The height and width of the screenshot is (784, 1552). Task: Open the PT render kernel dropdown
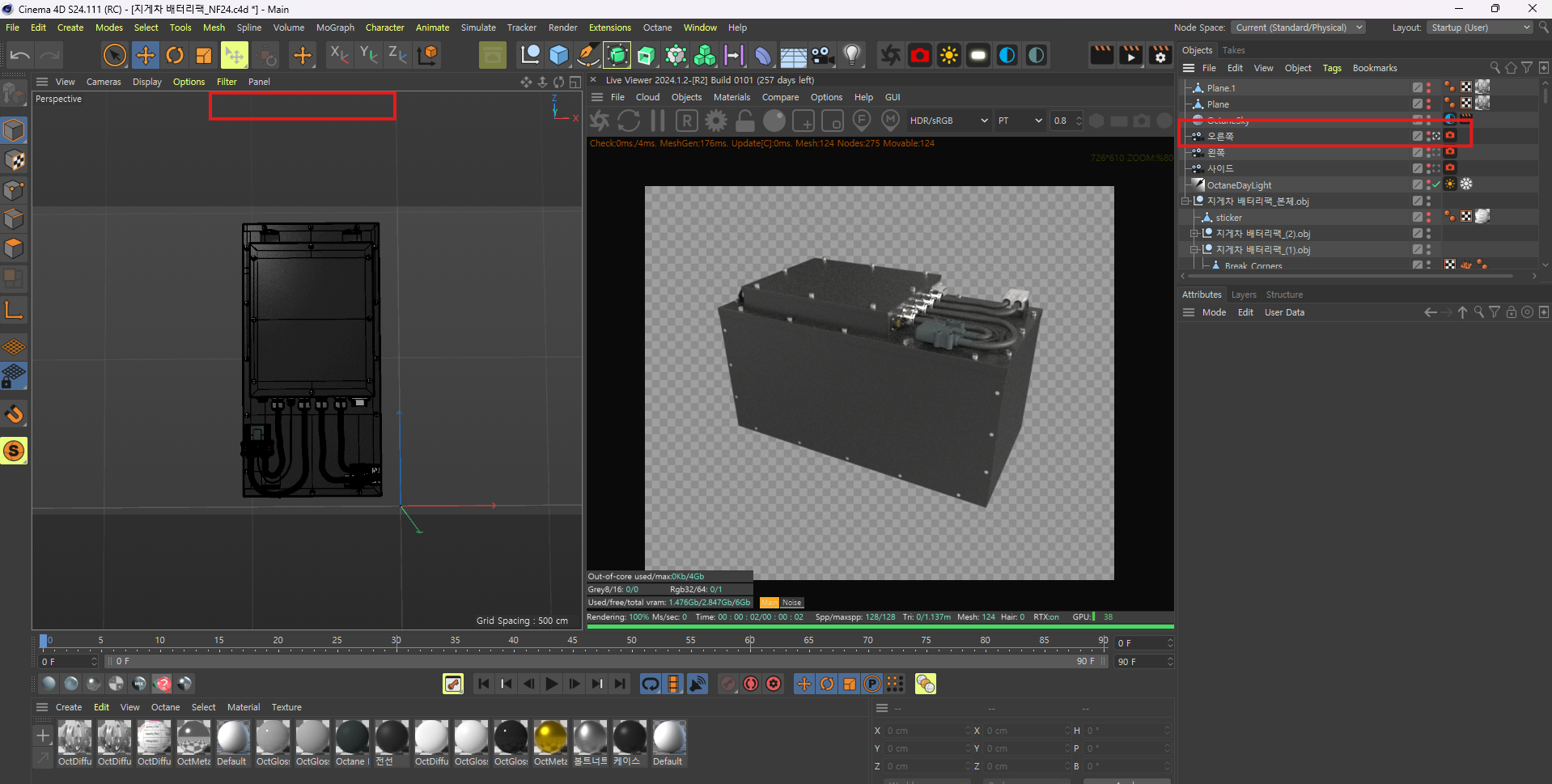point(1019,121)
